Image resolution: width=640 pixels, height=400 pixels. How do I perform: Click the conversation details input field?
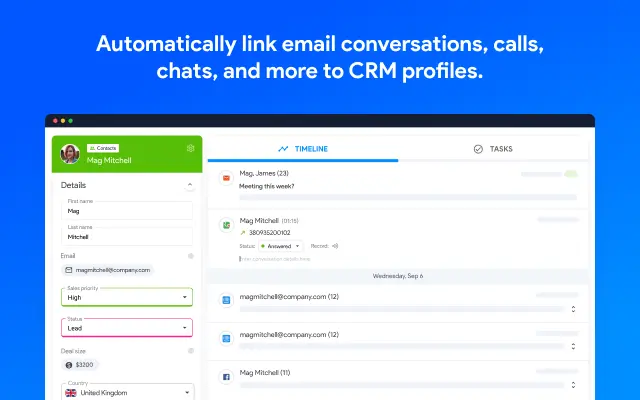[275, 259]
